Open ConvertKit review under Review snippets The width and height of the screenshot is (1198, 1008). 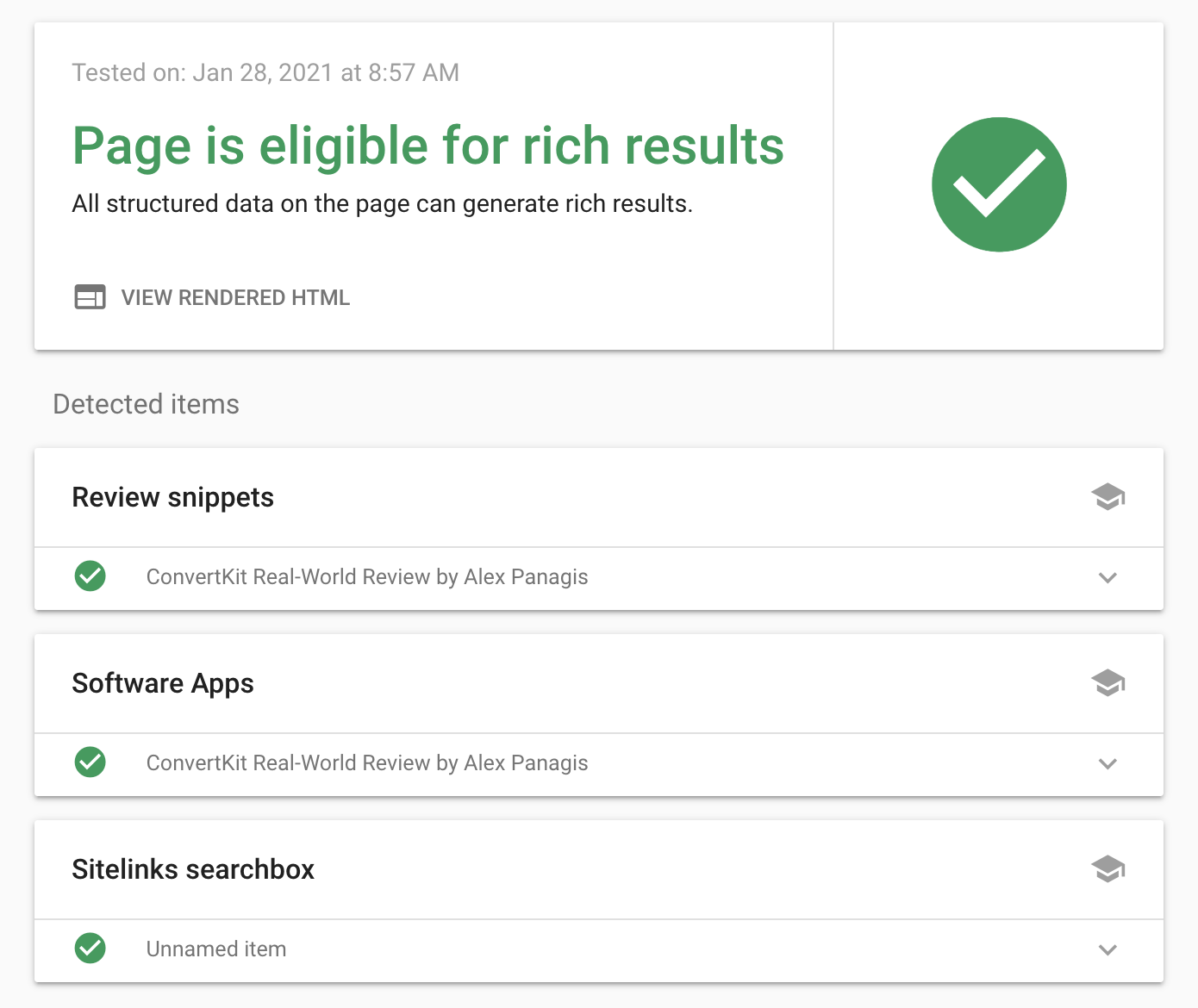[367, 577]
